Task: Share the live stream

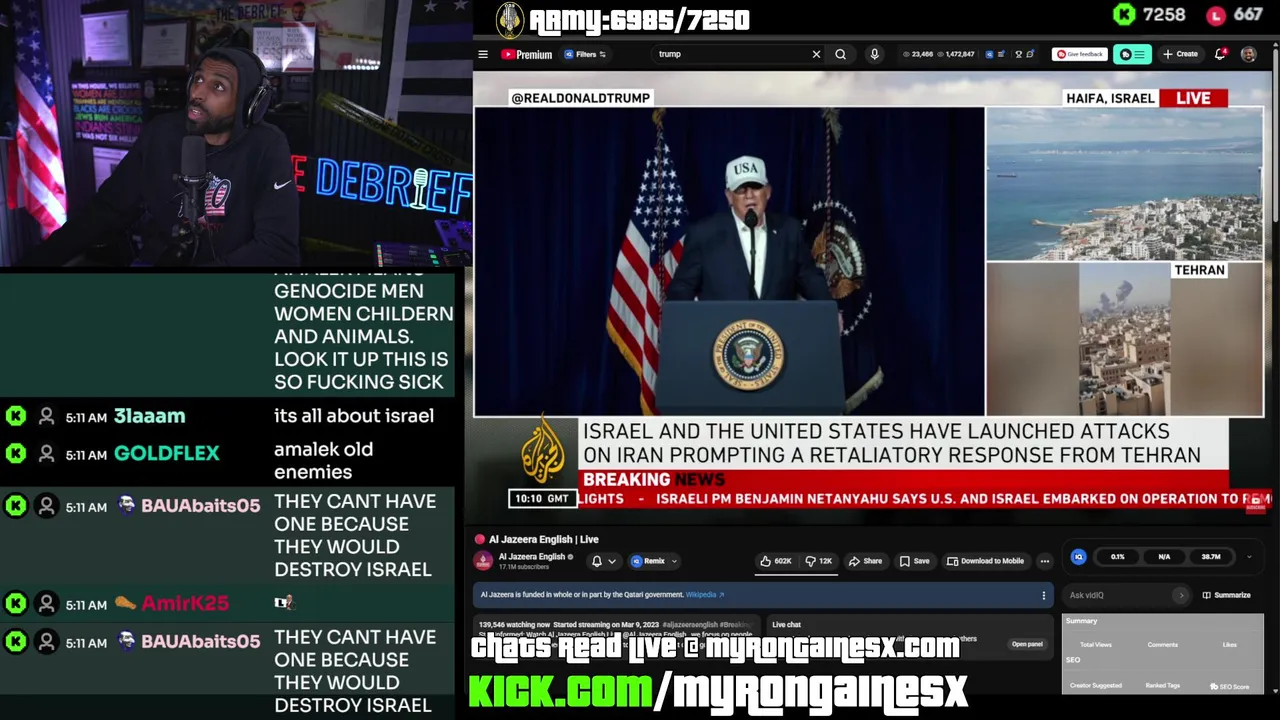Action: pyautogui.click(x=865, y=561)
